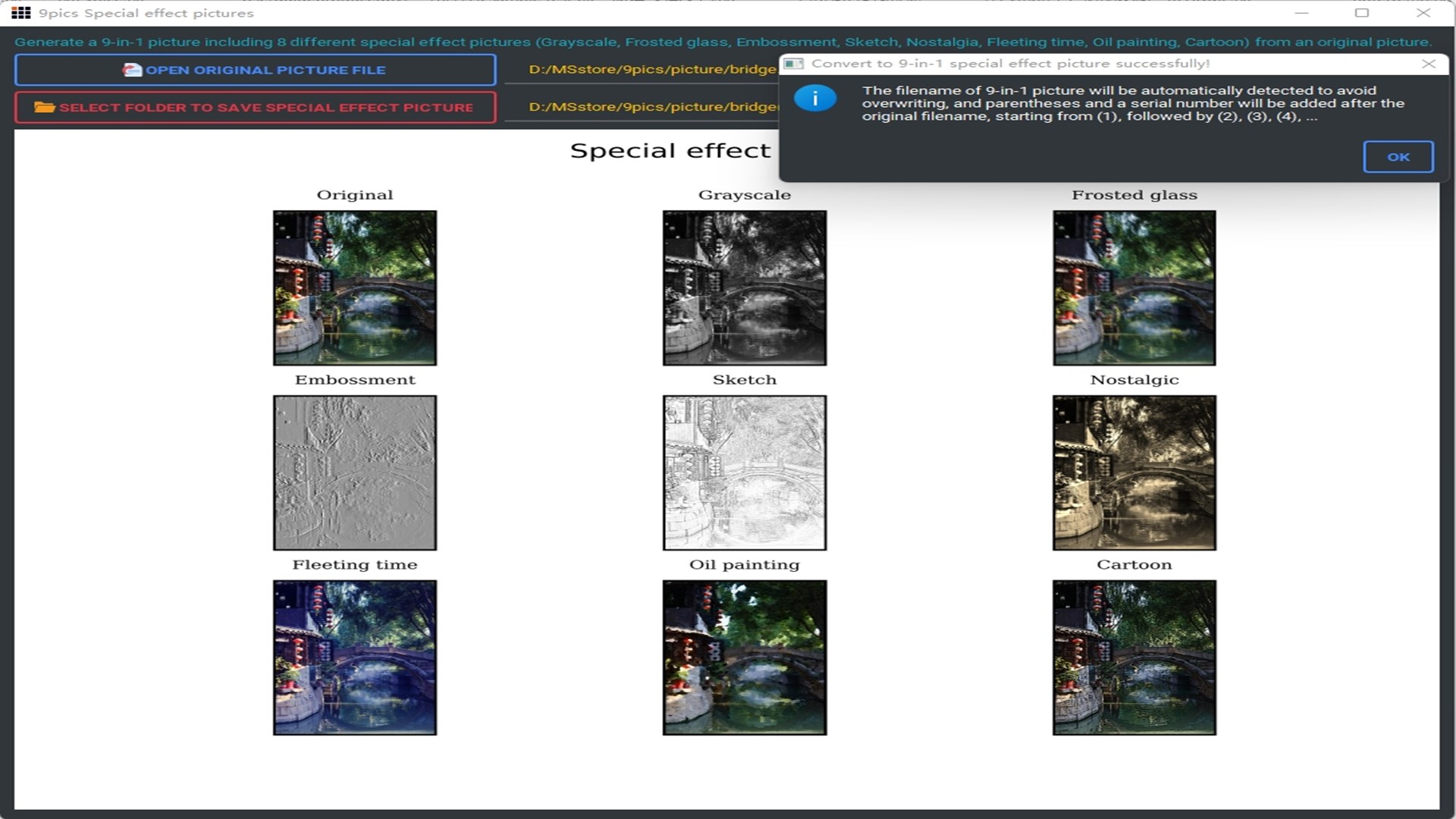Click the save folder path field

tap(651, 107)
